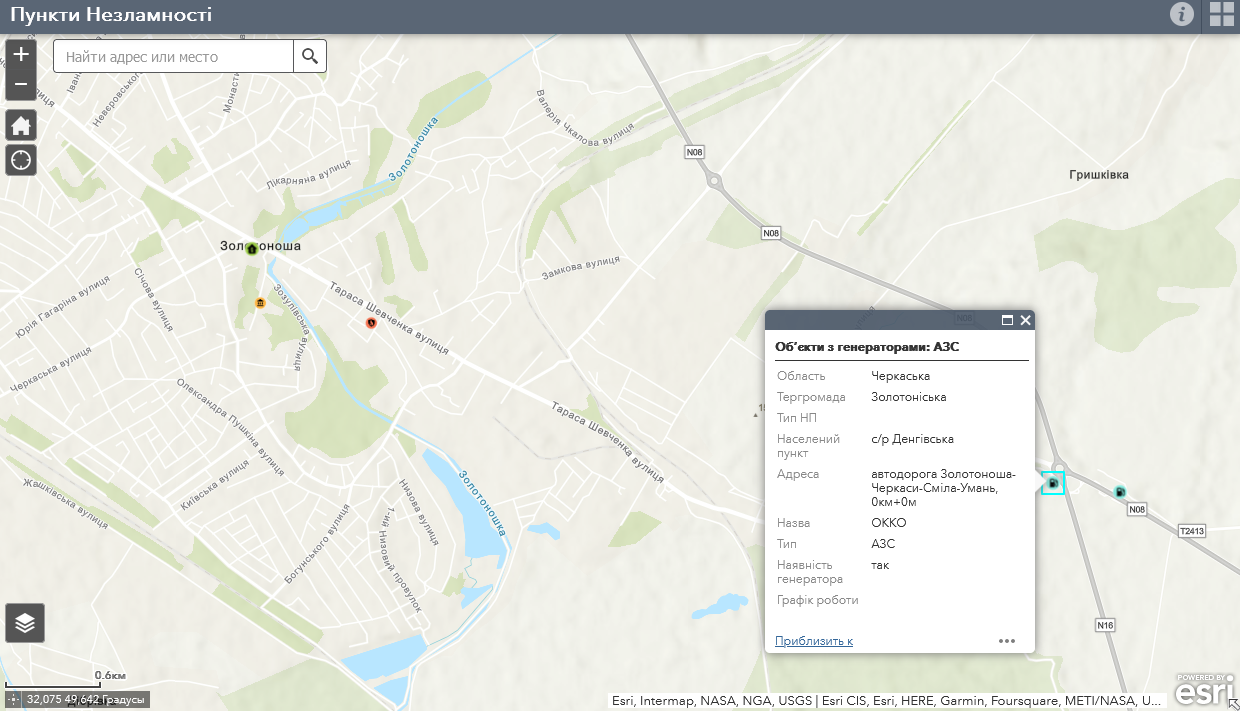Image resolution: width=1240 pixels, height=711 pixels.
Task: Click the name value 'ОККО'
Action: point(888,523)
